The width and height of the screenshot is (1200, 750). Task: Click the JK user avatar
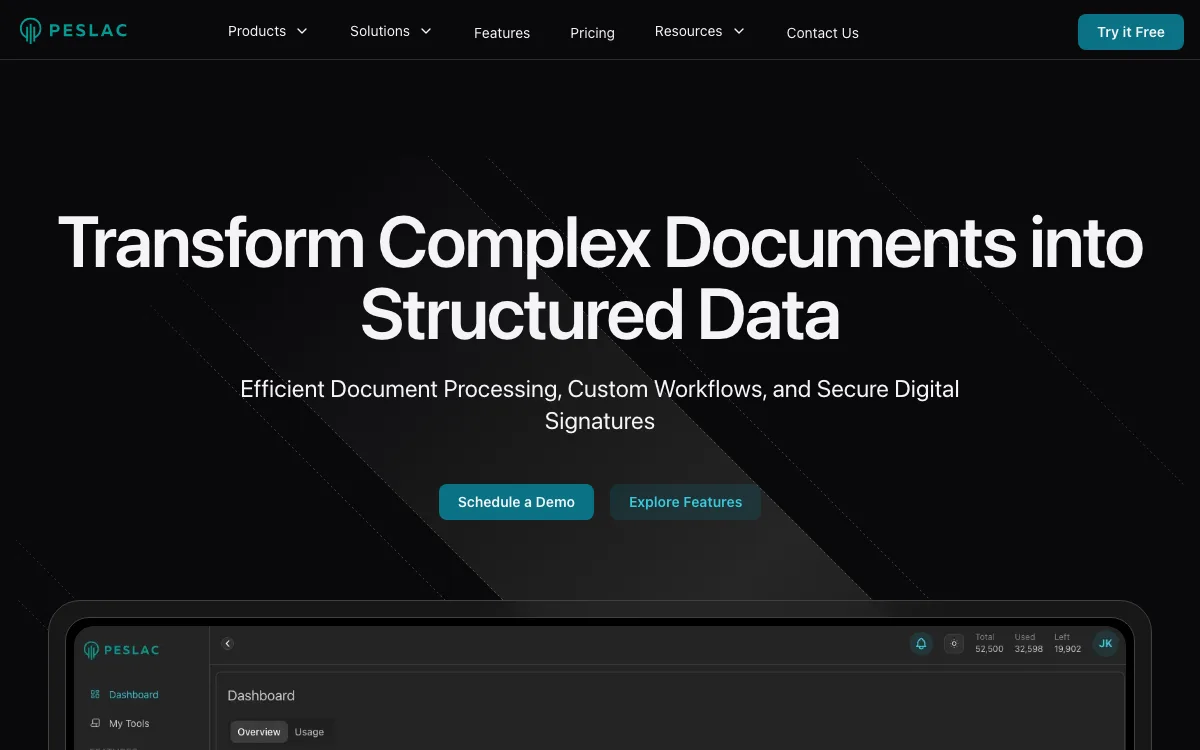(x=1105, y=643)
